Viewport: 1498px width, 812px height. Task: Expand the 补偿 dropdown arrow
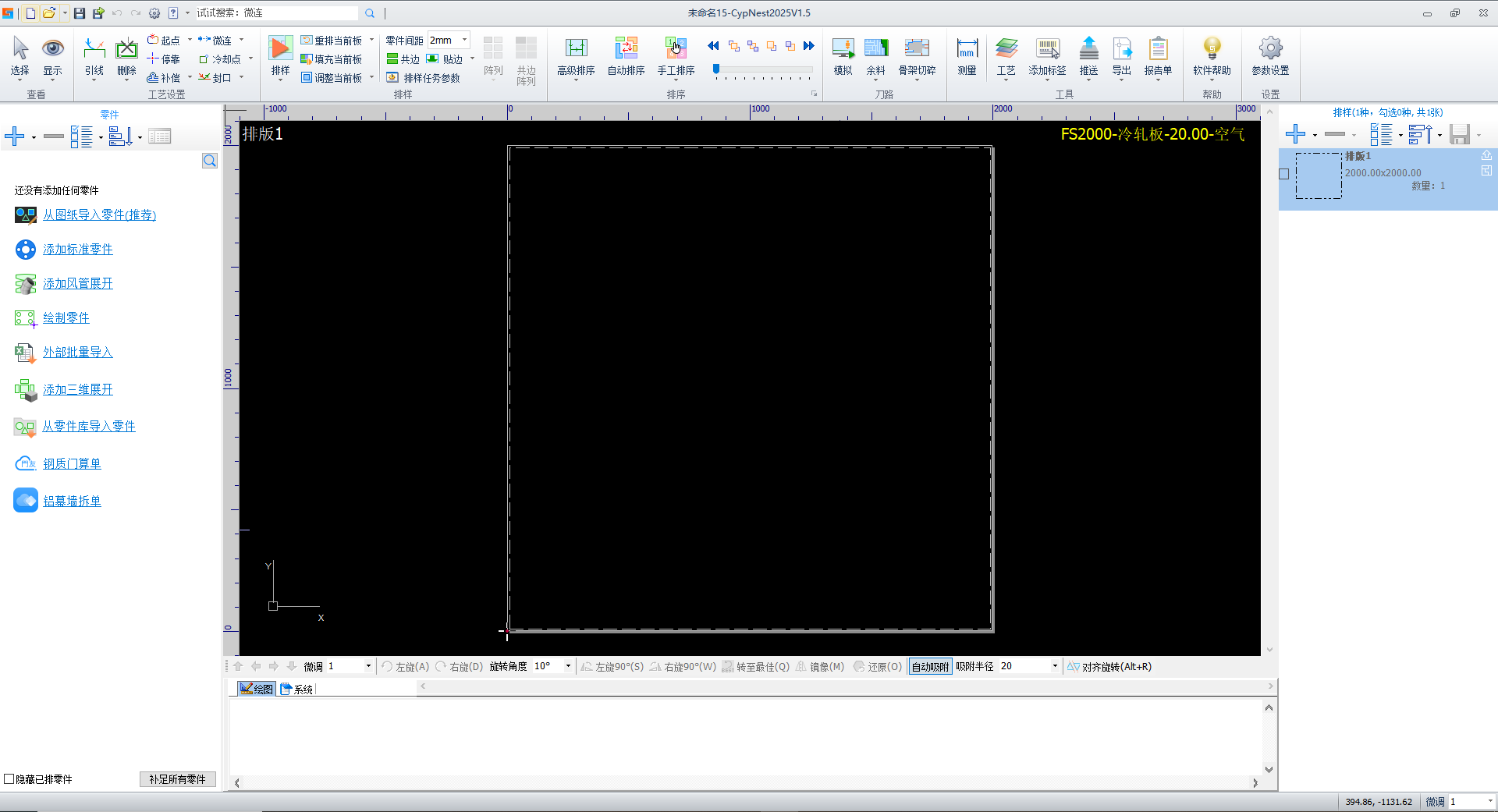pyautogui.click(x=190, y=77)
